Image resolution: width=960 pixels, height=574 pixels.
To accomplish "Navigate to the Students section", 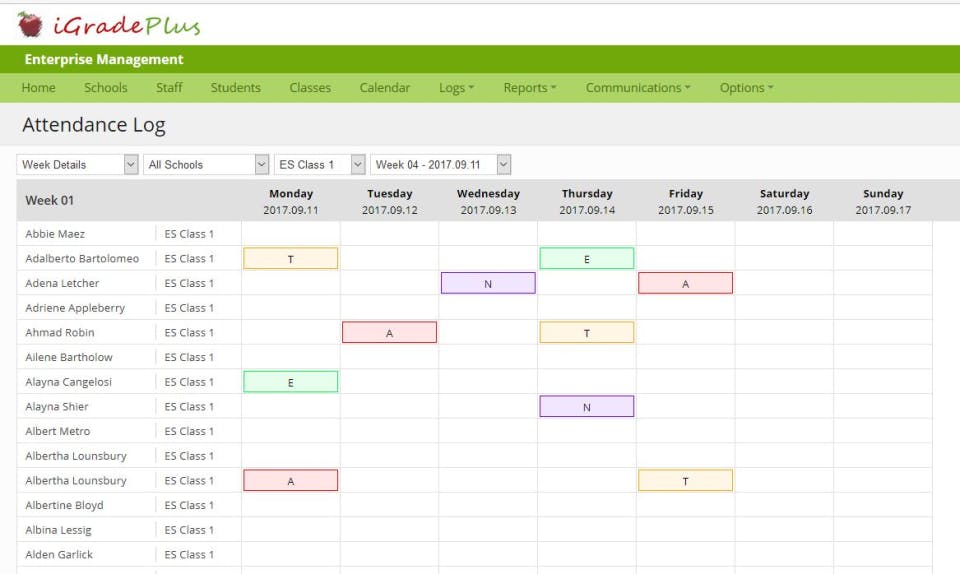I will tap(236, 88).
